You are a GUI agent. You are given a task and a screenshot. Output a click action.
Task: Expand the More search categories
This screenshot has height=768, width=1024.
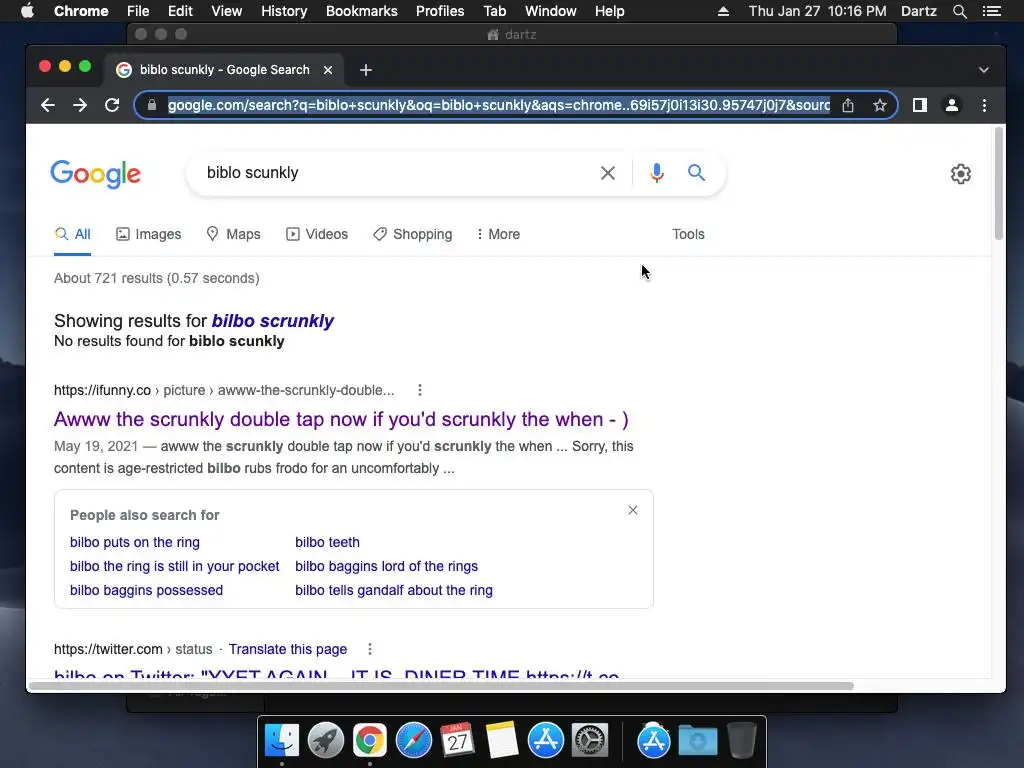[x=498, y=234]
